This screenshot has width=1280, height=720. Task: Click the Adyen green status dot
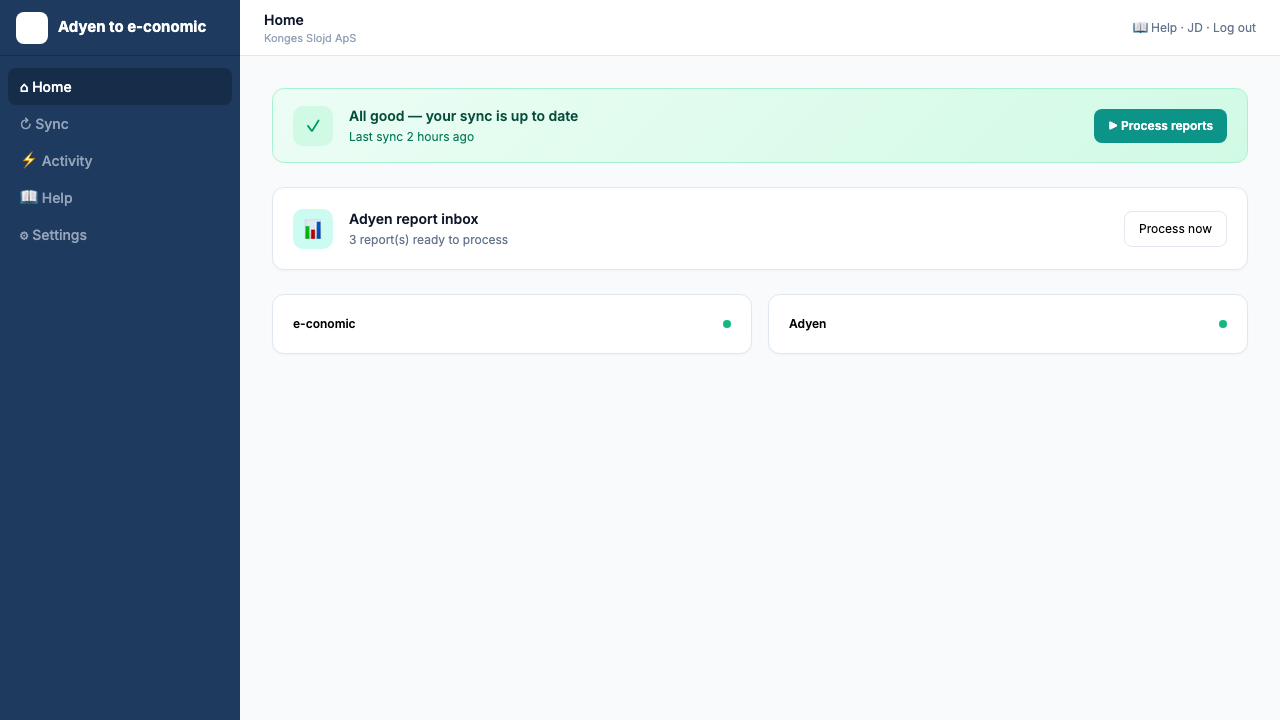1223,324
